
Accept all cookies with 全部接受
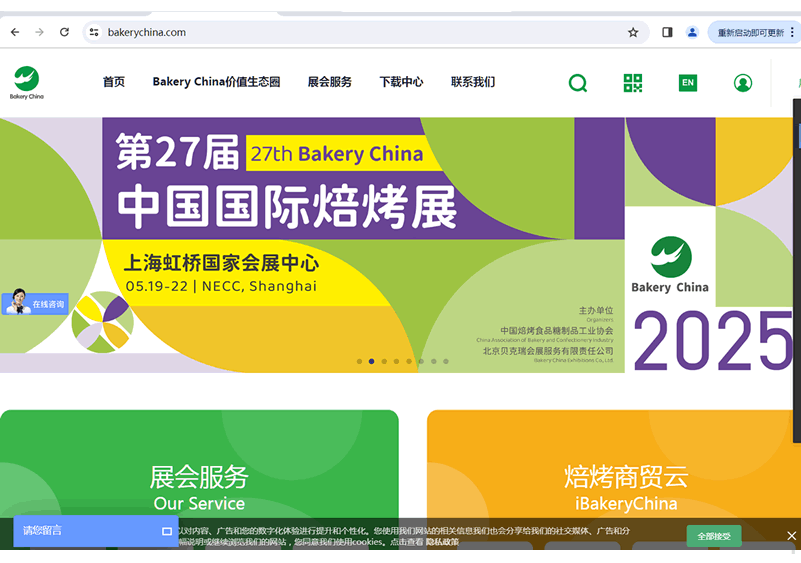[714, 536]
